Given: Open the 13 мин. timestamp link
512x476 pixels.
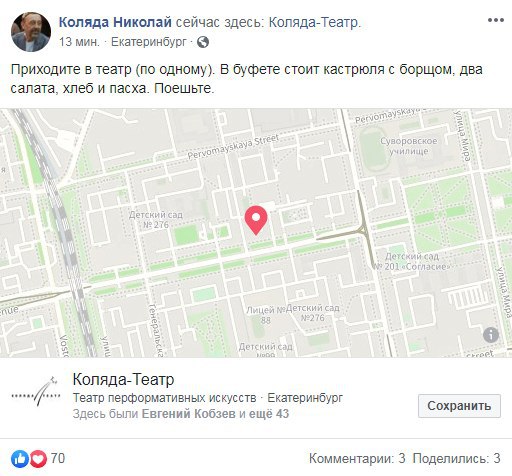Looking at the screenshot, I should [x=79, y=42].
